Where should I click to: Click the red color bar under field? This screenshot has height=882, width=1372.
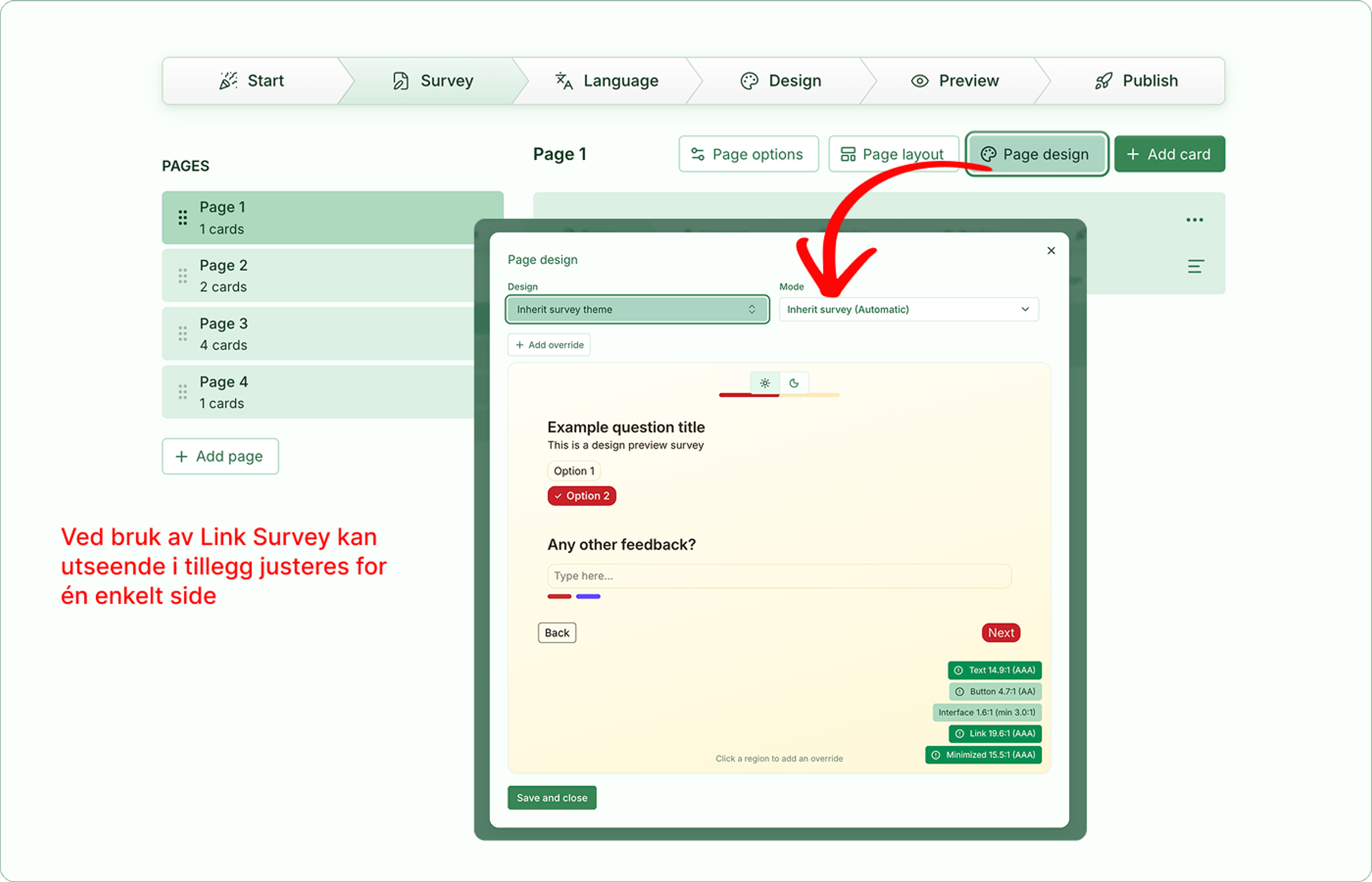[x=560, y=597]
